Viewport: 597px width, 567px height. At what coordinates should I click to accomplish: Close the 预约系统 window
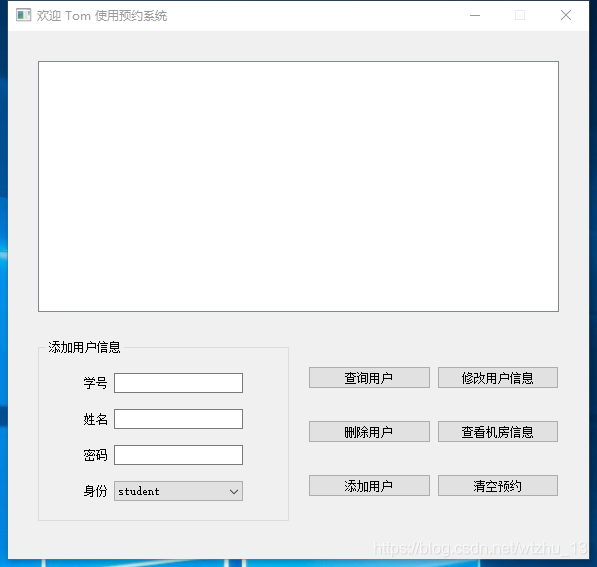tap(566, 16)
